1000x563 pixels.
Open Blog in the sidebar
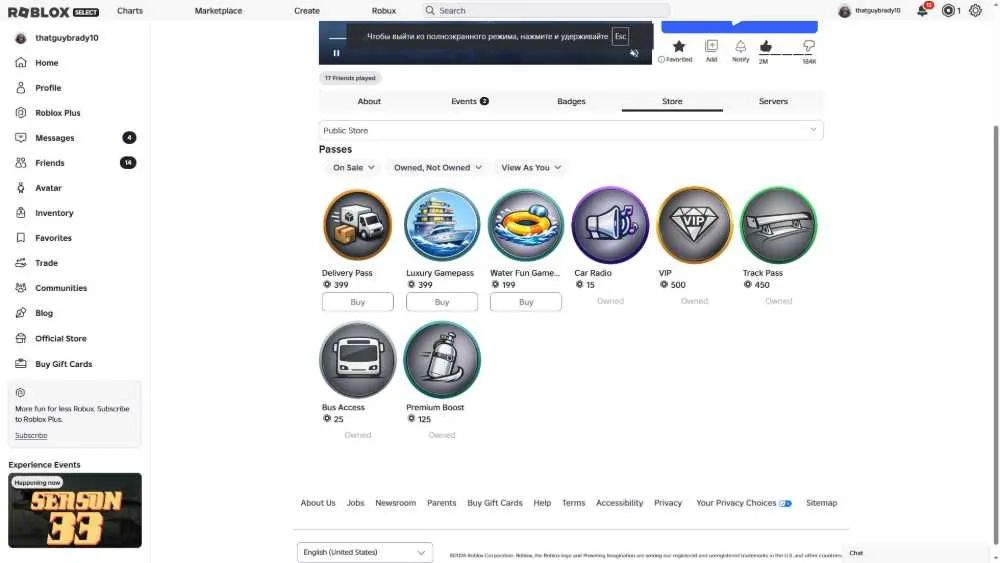44,313
